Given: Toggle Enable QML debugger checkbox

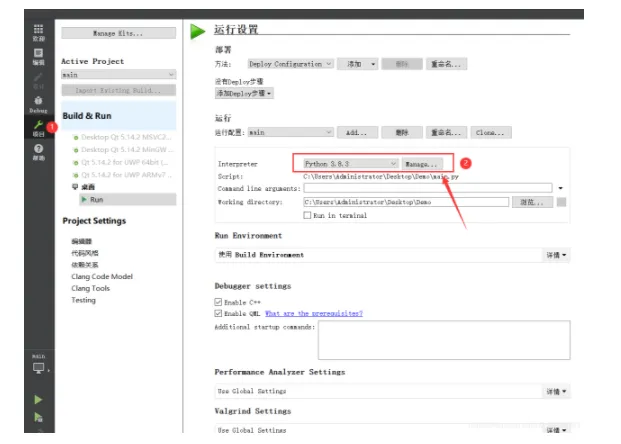Looking at the screenshot, I should coord(218,313).
